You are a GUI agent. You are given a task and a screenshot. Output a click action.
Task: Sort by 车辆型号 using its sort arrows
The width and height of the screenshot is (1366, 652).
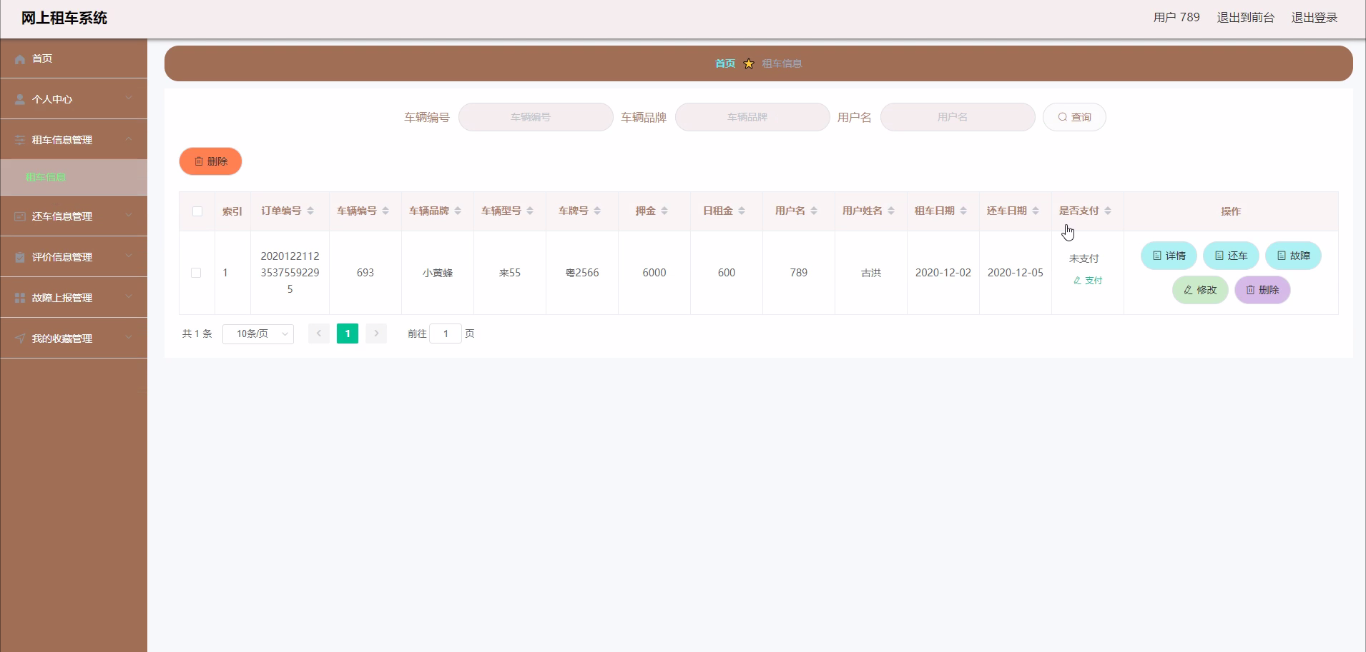[x=530, y=211]
